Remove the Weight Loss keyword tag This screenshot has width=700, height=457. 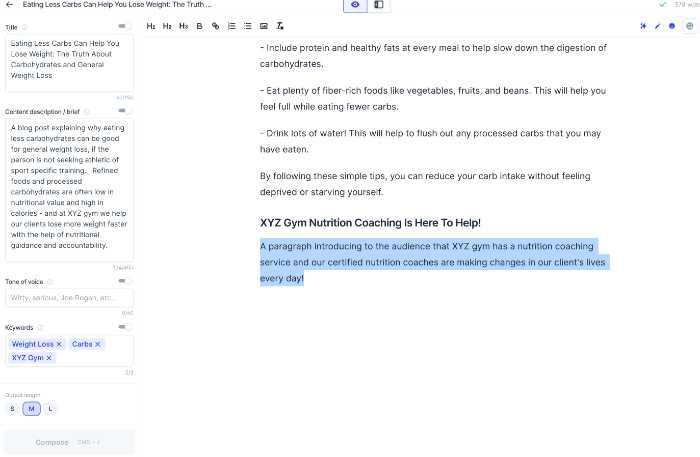click(x=59, y=344)
